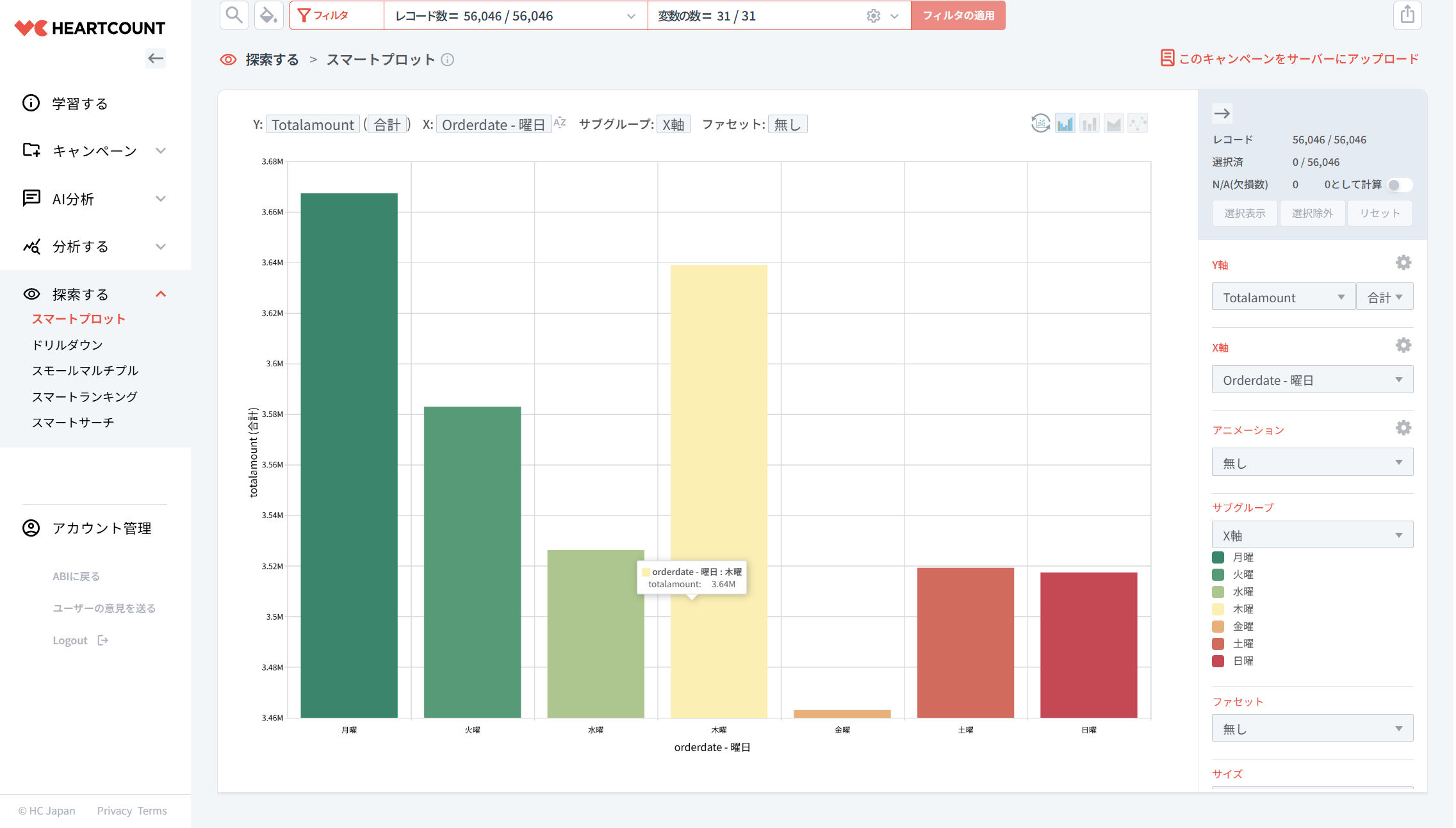This screenshot has width=1456, height=828.
Task: Open スマートプロット in sidebar
Action: pyautogui.click(x=79, y=319)
